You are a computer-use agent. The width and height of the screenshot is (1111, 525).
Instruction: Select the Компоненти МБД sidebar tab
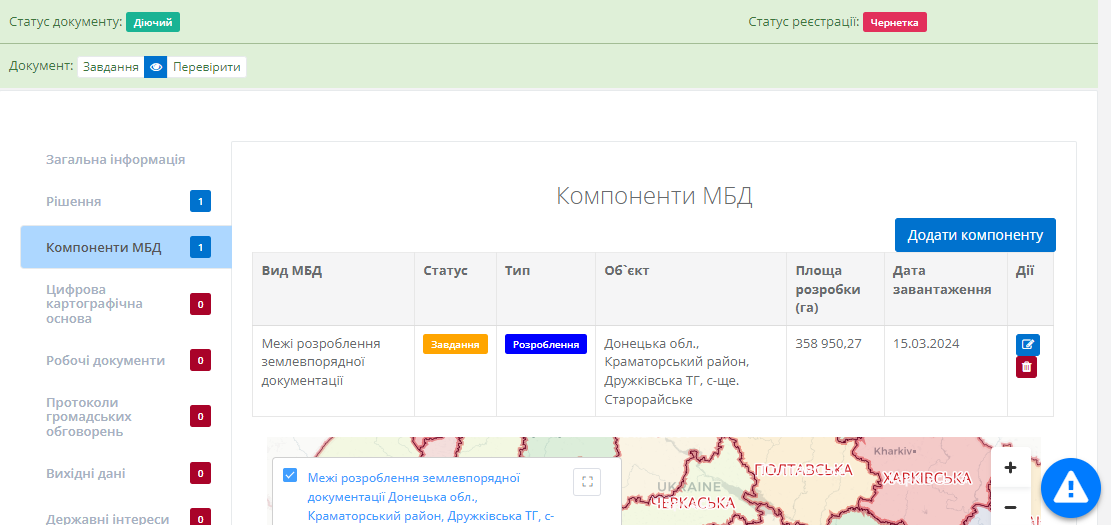tap(103, 247)
